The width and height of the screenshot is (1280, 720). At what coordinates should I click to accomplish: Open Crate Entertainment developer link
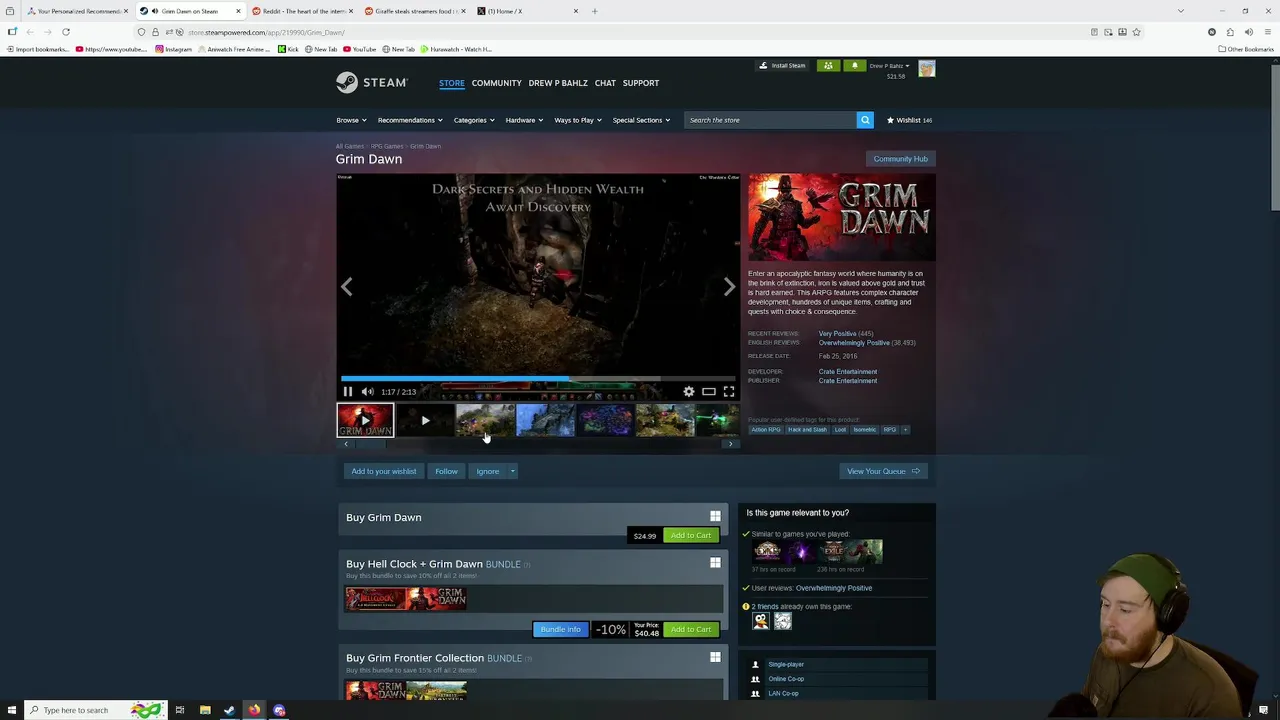pyautogui.click(x=848, y=372)
